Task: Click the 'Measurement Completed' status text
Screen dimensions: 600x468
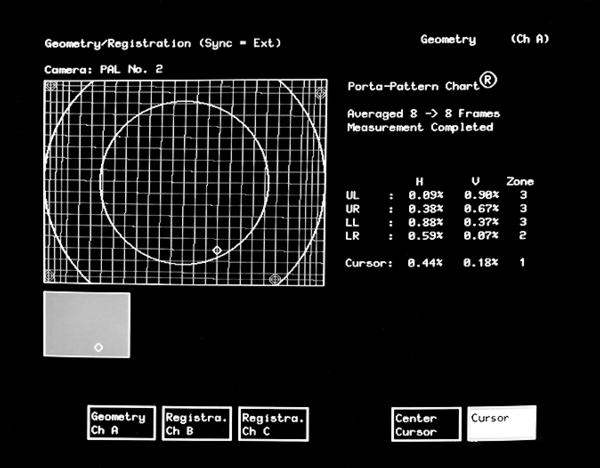Action: click(x=420, y=127)
